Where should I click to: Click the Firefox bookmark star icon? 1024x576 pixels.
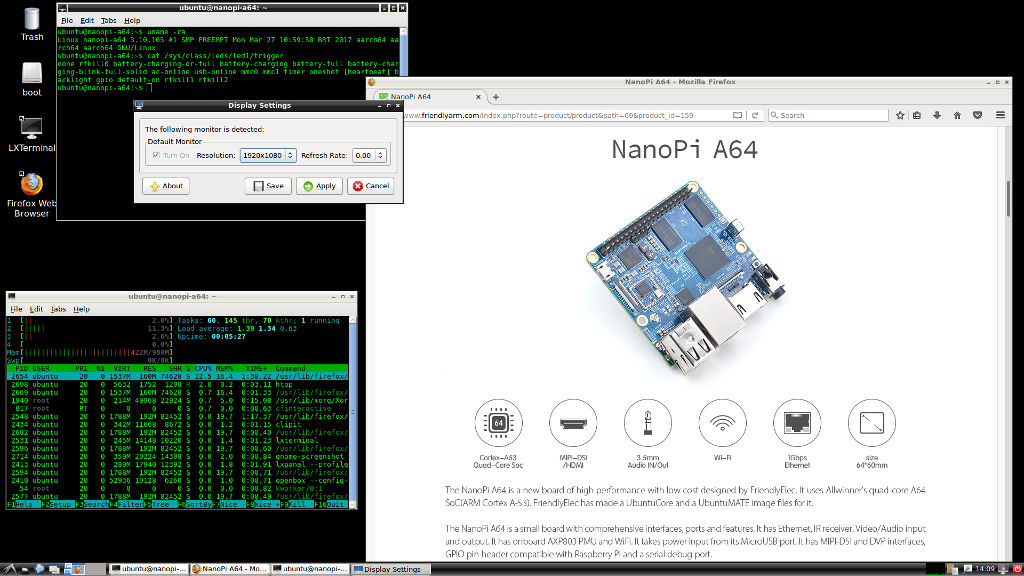(x=901, y=115)
